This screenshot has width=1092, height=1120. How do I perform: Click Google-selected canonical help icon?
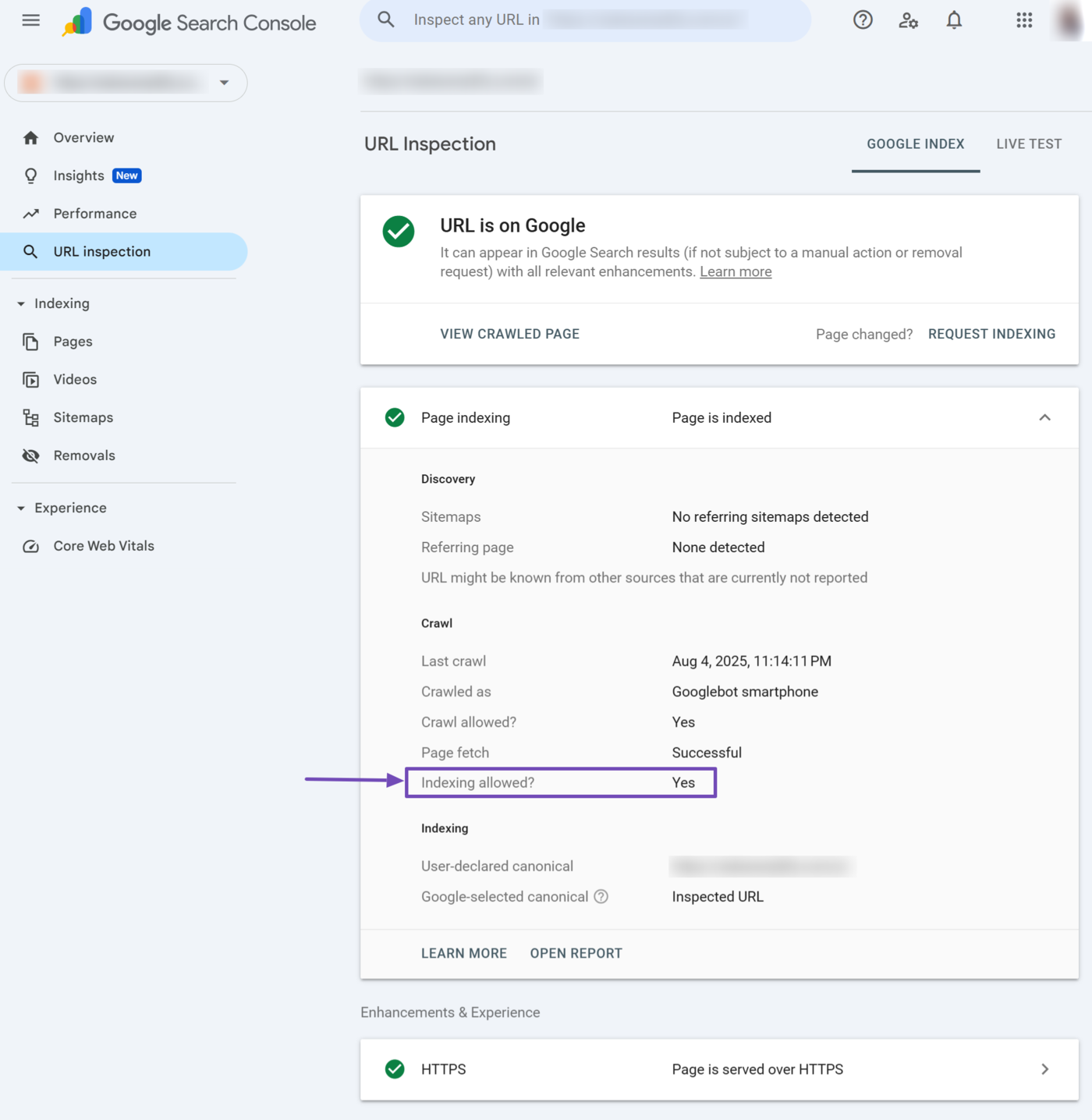[x=601, y=897]
